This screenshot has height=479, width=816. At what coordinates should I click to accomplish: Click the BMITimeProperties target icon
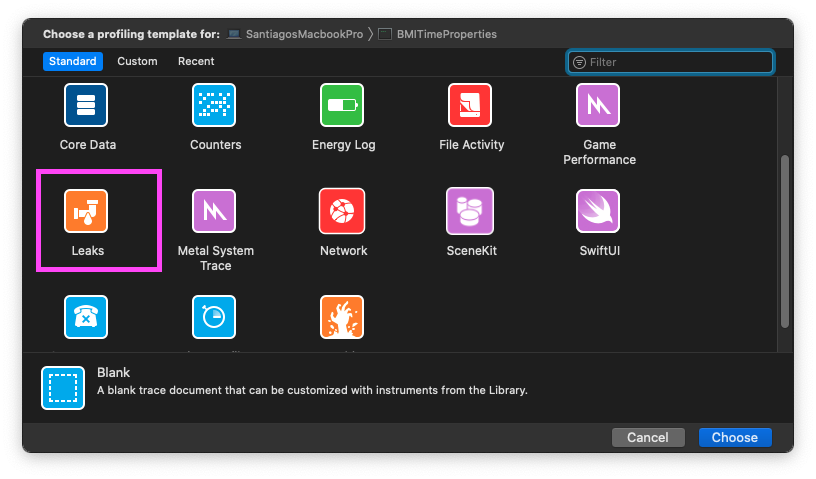[385, 34]
